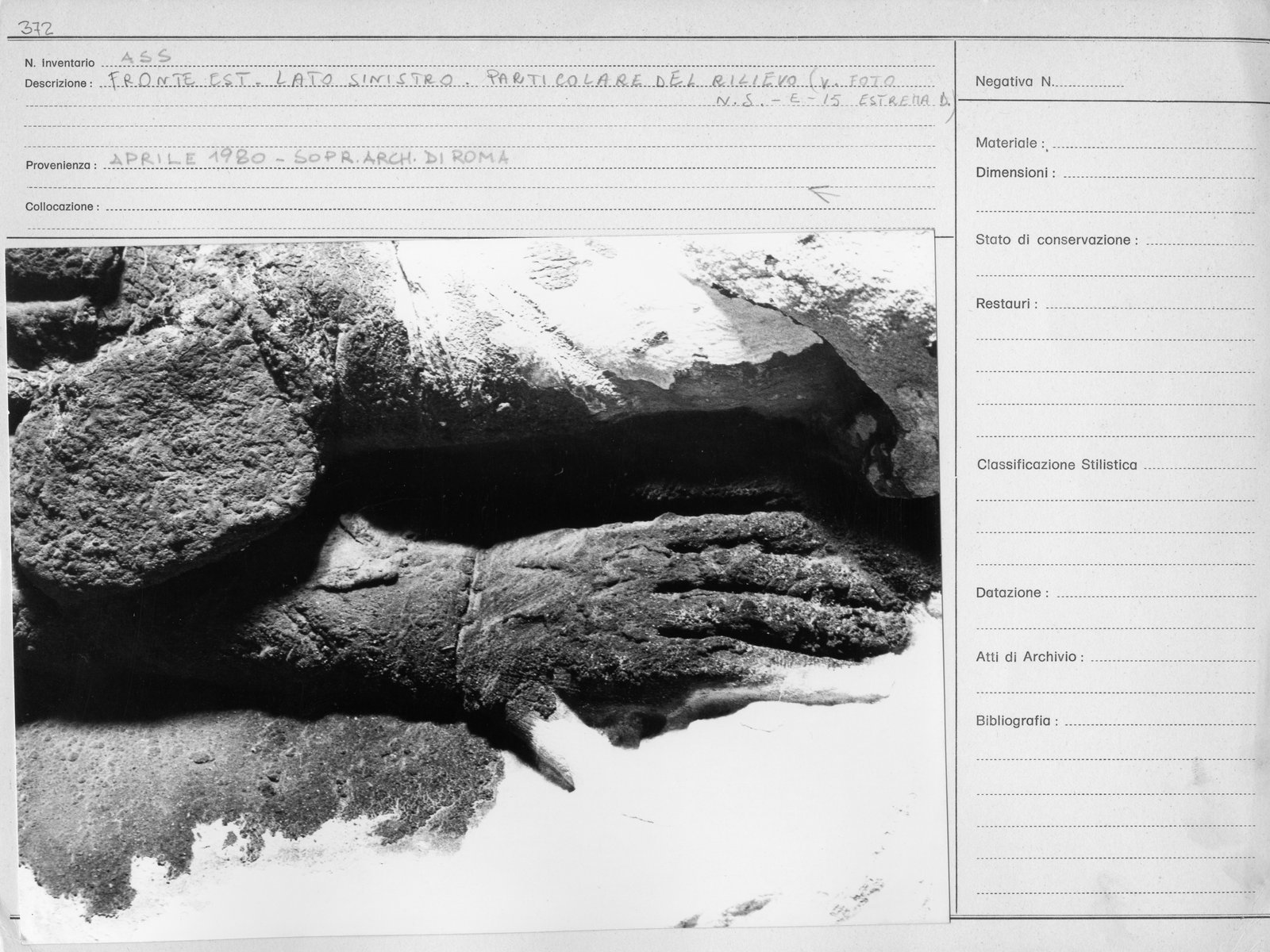The image size is (1270, 952).
Task: Click the 'Descrizione :' label
Action: pyautogui.click(x=59, y=83)
